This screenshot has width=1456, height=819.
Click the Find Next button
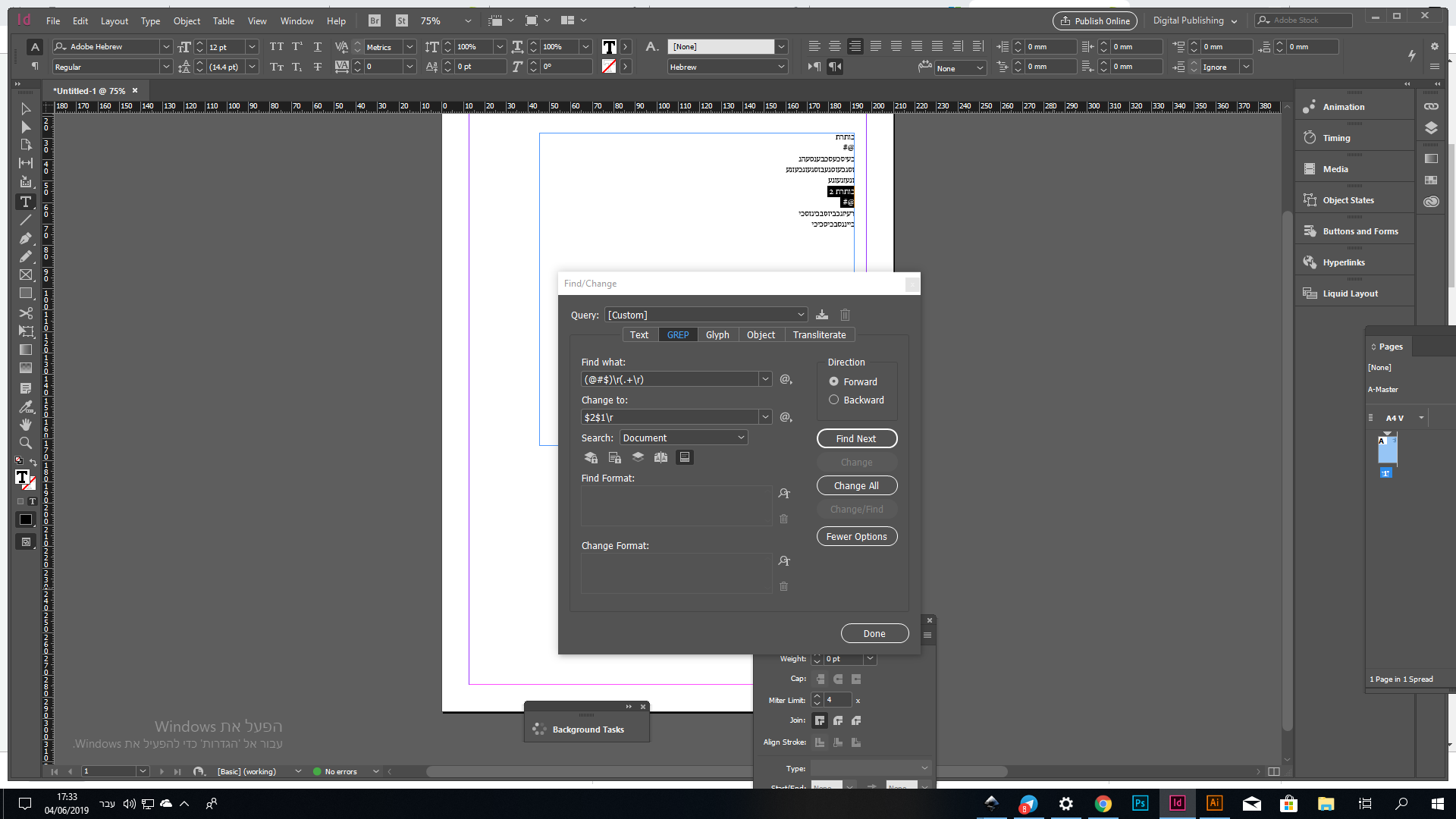856,438
